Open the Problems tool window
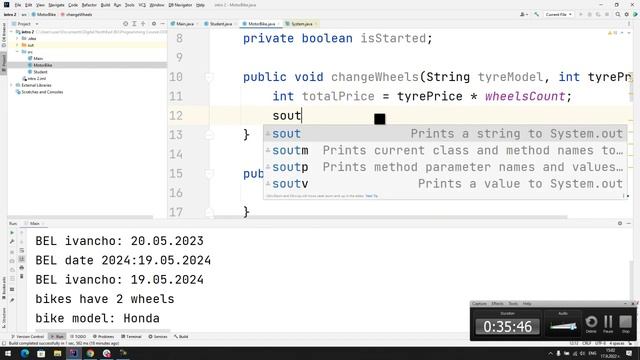Image resolution: width=640 pixels, height=360 pixels. (103, 336)
